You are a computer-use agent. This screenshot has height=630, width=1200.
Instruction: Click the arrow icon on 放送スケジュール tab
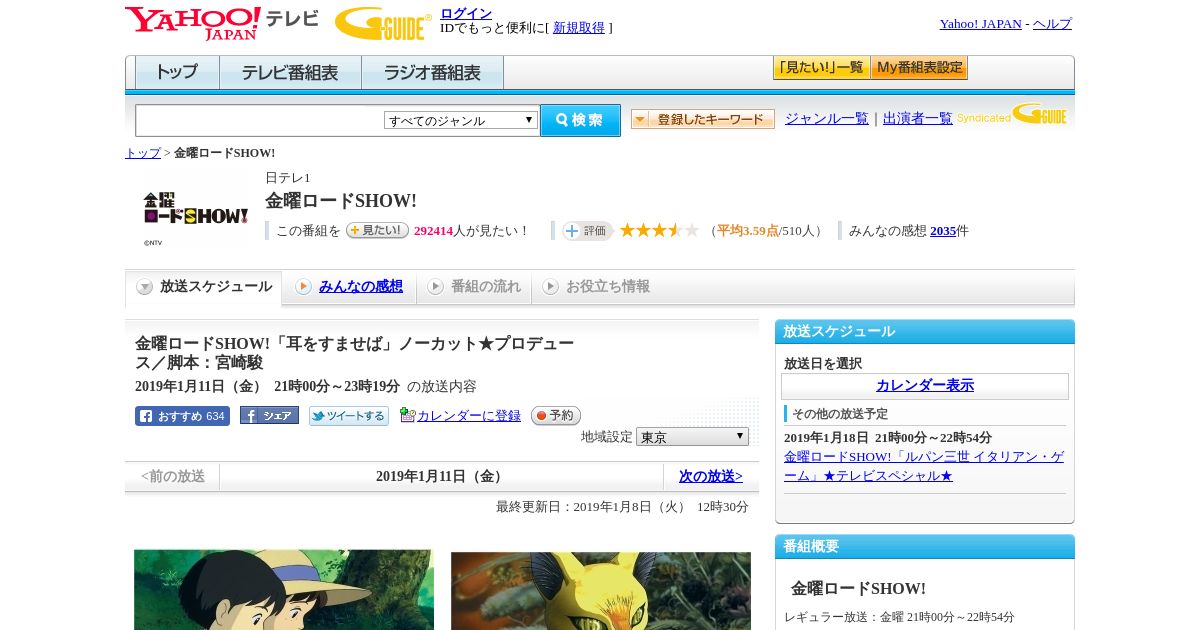point(145,287)
